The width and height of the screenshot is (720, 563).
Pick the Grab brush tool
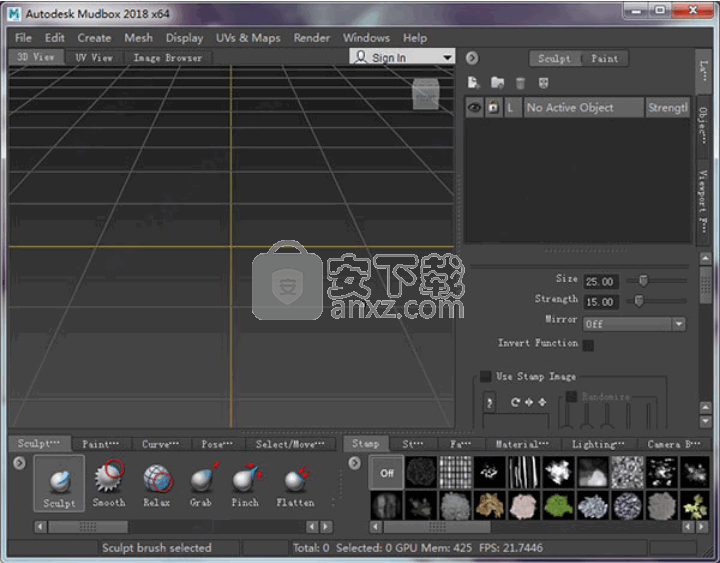[201, 484]
